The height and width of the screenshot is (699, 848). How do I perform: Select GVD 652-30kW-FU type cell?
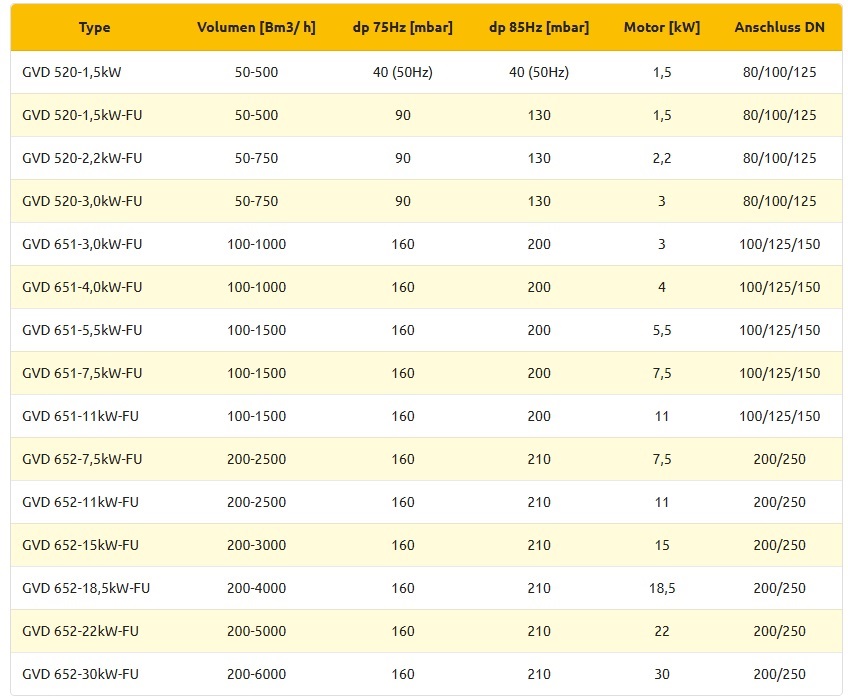click(x=80, y=674)
